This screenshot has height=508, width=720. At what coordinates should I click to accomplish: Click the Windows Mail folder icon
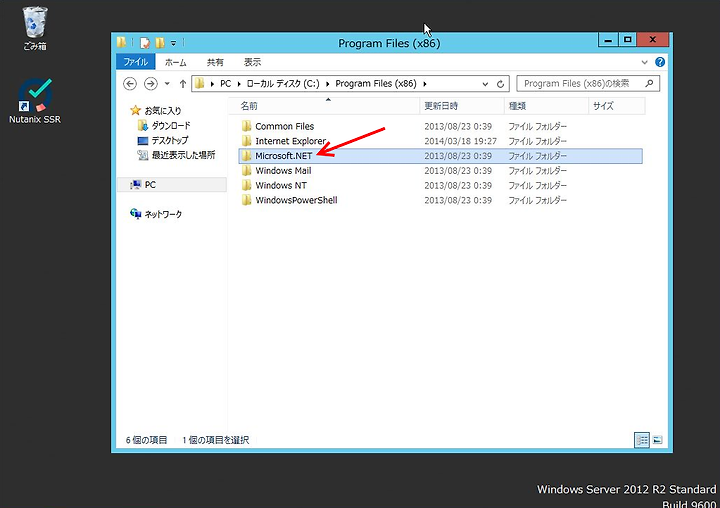(x=247, y=170)
